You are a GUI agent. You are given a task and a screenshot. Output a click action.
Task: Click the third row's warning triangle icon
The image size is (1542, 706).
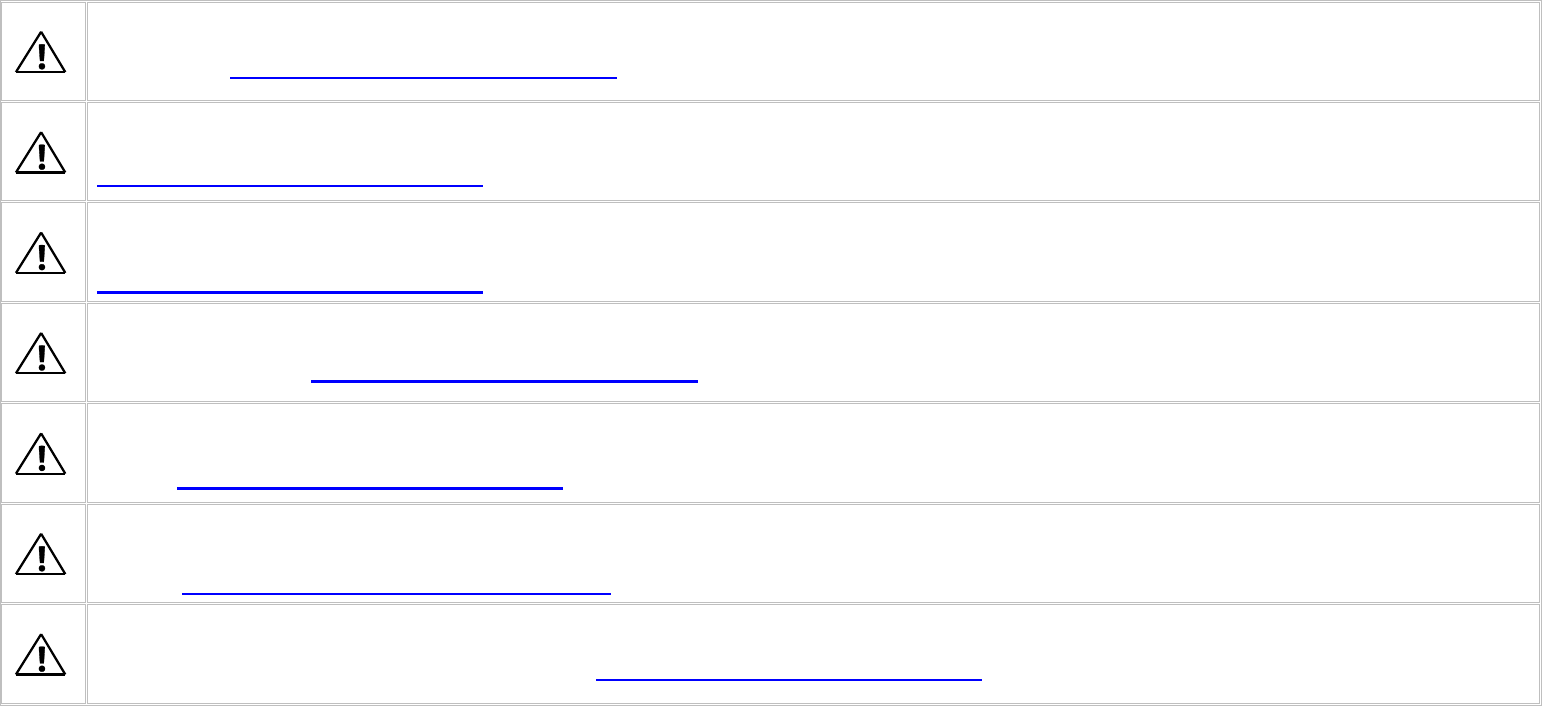tap(41, 252)
